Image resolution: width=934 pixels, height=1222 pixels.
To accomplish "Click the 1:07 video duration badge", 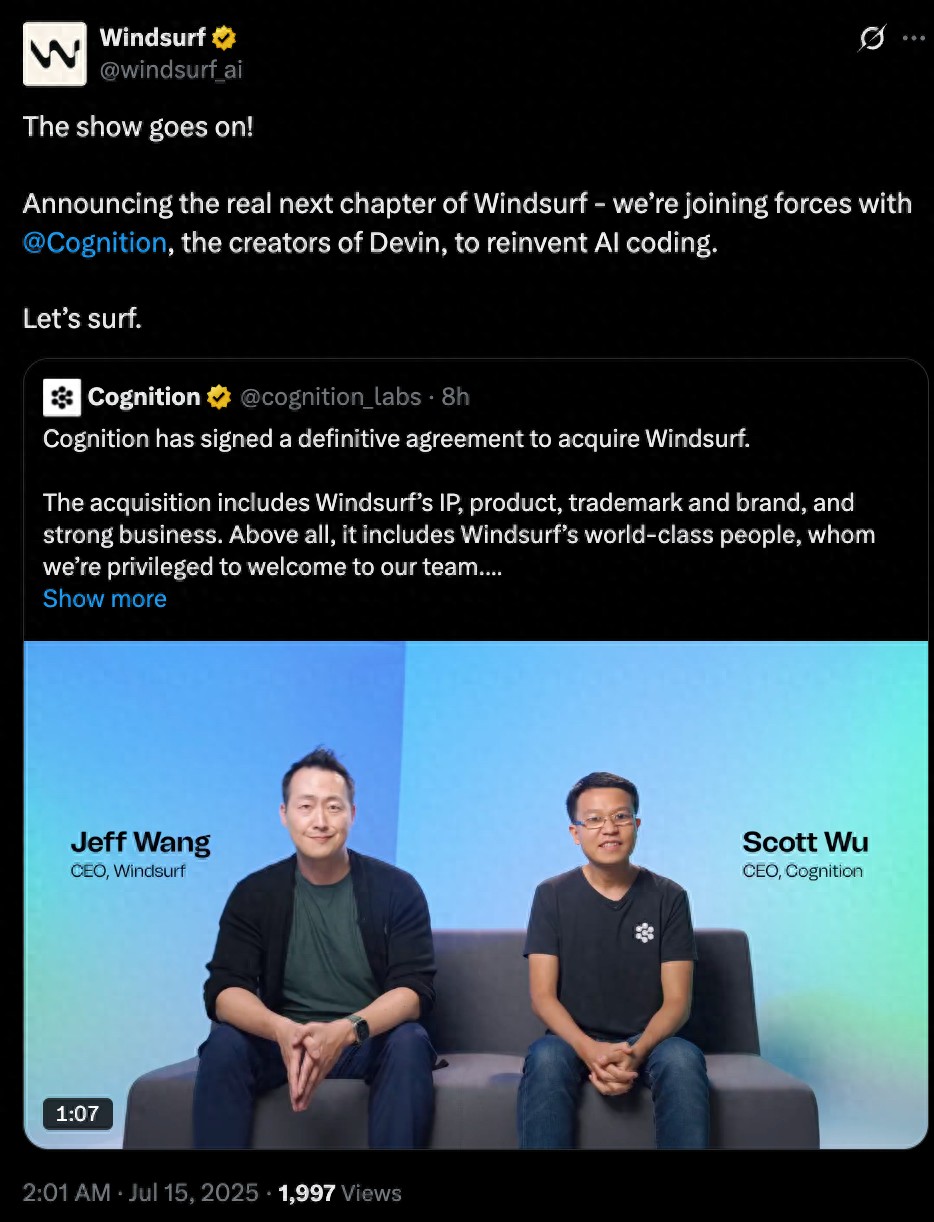I will 77,1114.
